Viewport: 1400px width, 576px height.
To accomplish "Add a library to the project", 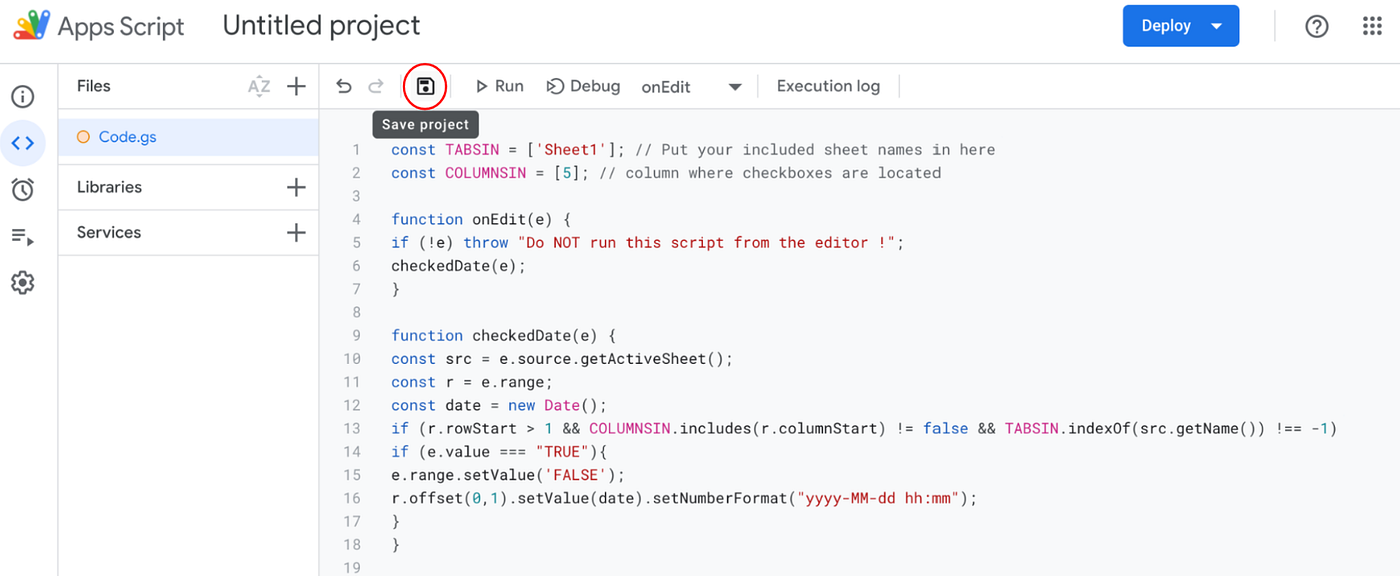I will (296, 187).
